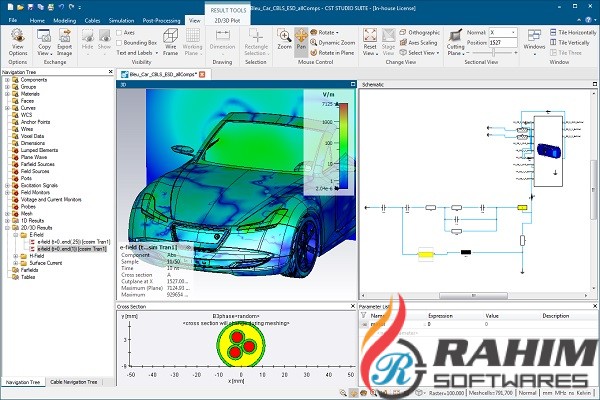Switch to the Modeling ribbon tab
The image size is (600, 400).
click(65, 21)
